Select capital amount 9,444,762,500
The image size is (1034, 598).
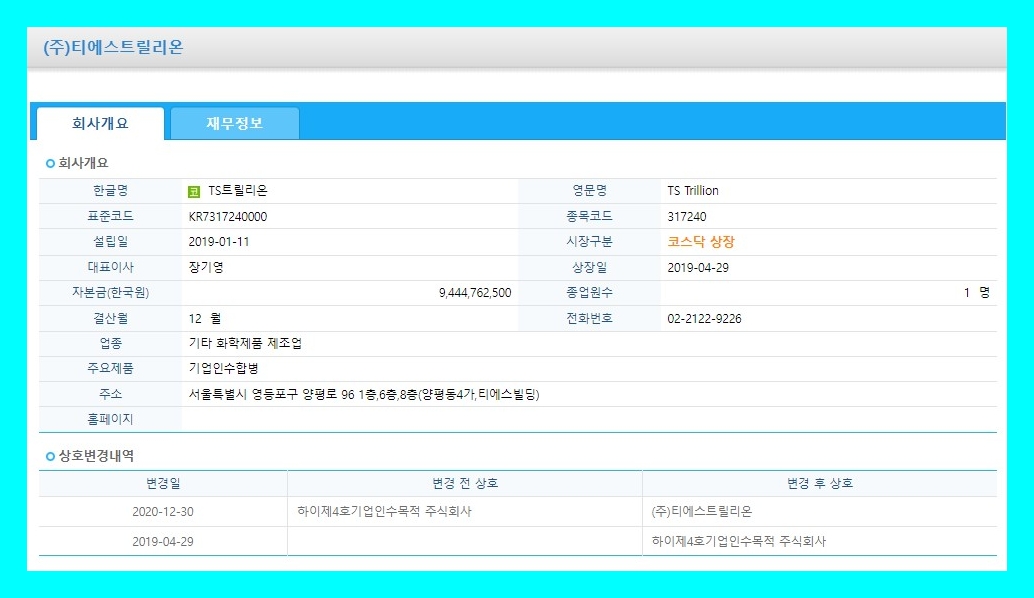point(475,293)
